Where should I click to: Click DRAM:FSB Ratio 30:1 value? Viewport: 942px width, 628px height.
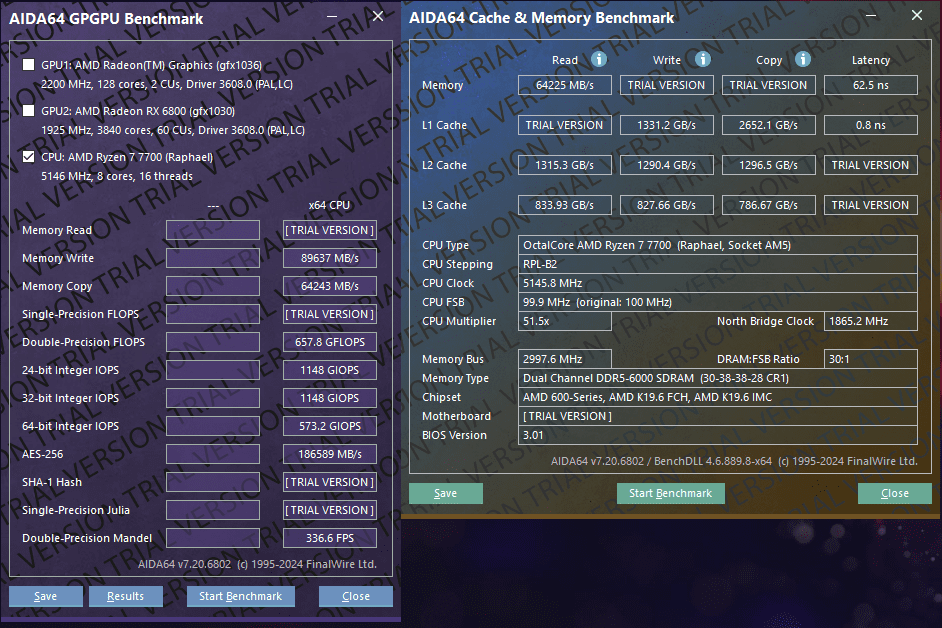coord(871,359)
